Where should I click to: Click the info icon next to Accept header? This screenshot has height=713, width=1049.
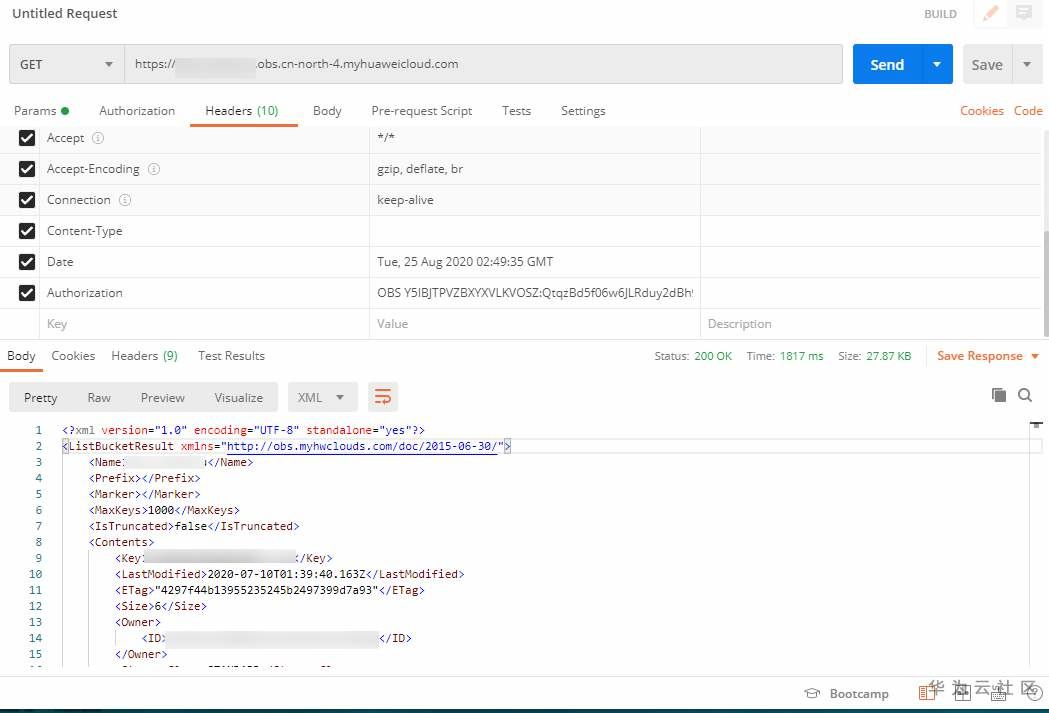pyautogui.click(x=98, y=138)
